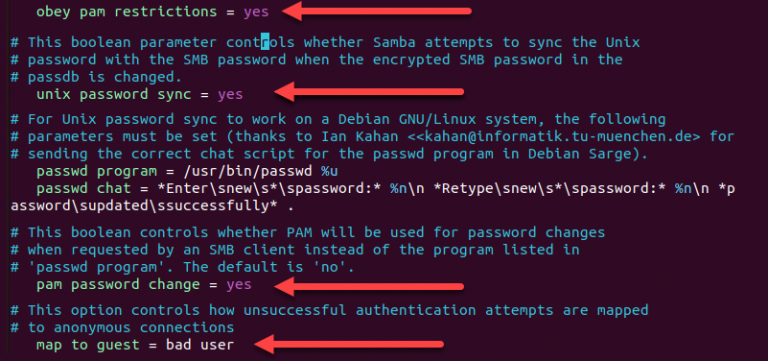Click the red arrow beside unix password sync
Image resolution: width=768 pixels, height=361 pixels.
(x=368, y=92)
